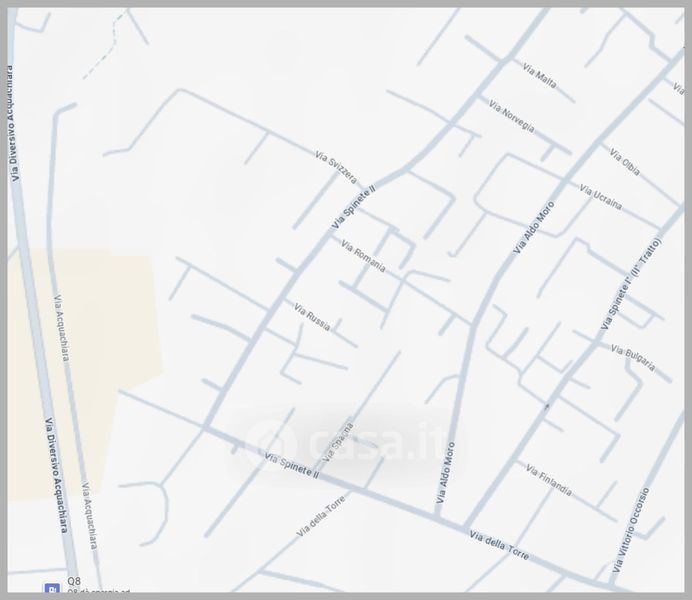Select the Via Ucraina street label
Viewport: 692px width, 600px height.
pyautogui.click(x=600, y=198)
